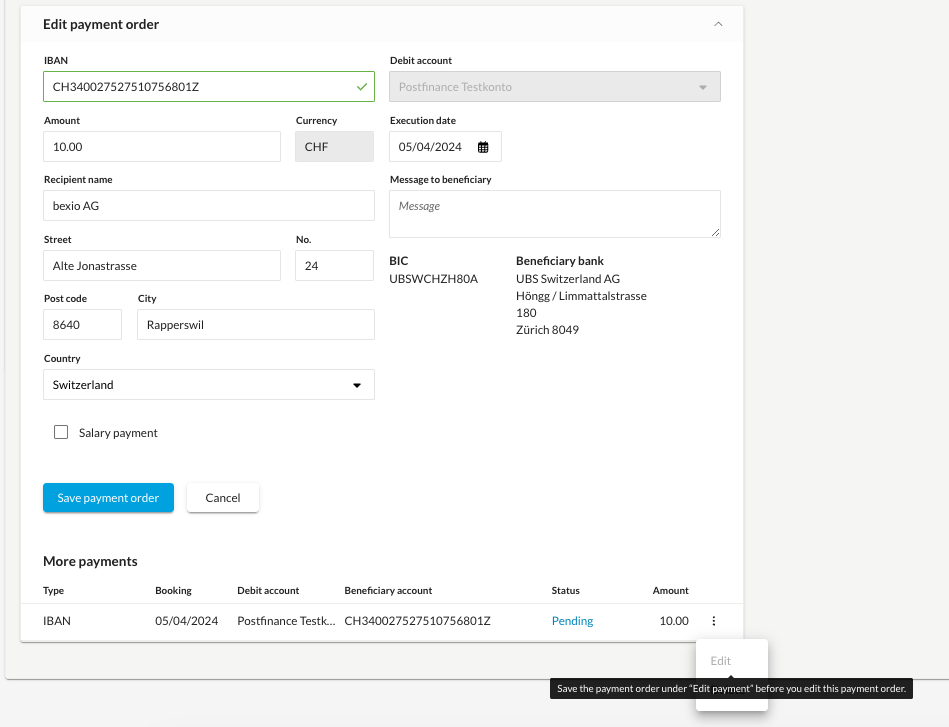Viewport: 949px width, 727px height.
Task: Cancel editing the payment order
Action: tap(223, 498)
